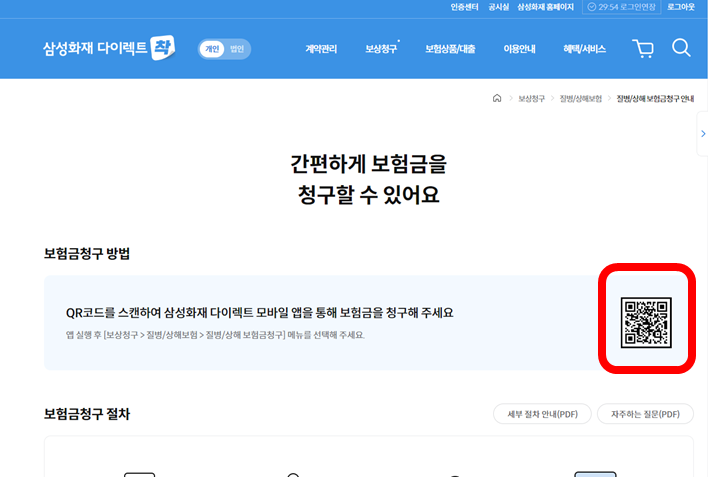Open 세부 절차 안내(PDF) button
This screenshot has height=477, width=708.
[x=542, y=414]
